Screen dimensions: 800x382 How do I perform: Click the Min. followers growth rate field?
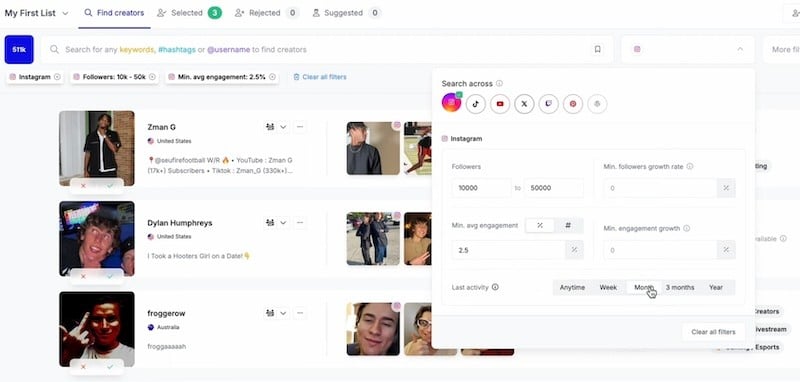(660, 188)
